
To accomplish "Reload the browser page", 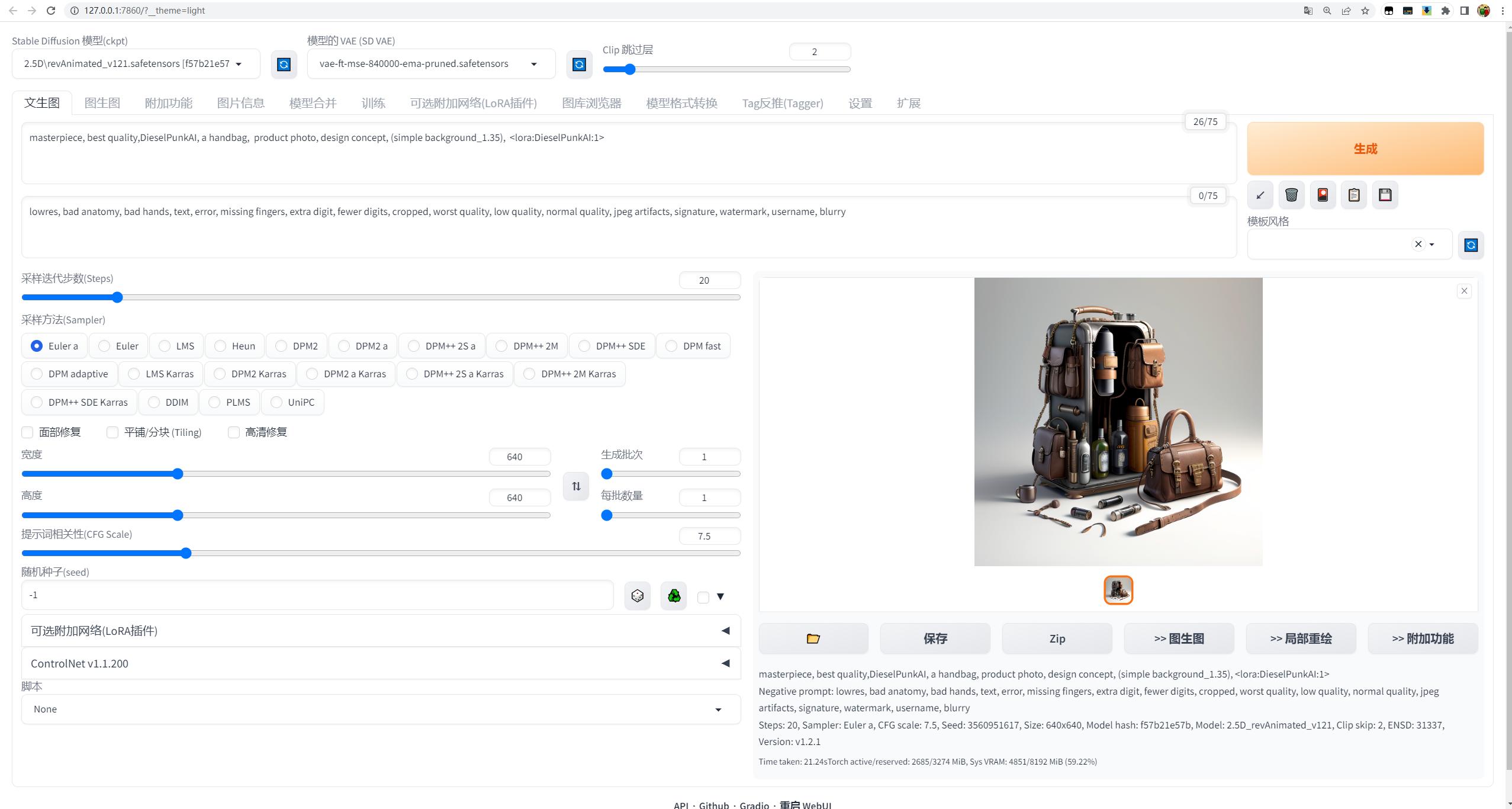I will (51, 11).
